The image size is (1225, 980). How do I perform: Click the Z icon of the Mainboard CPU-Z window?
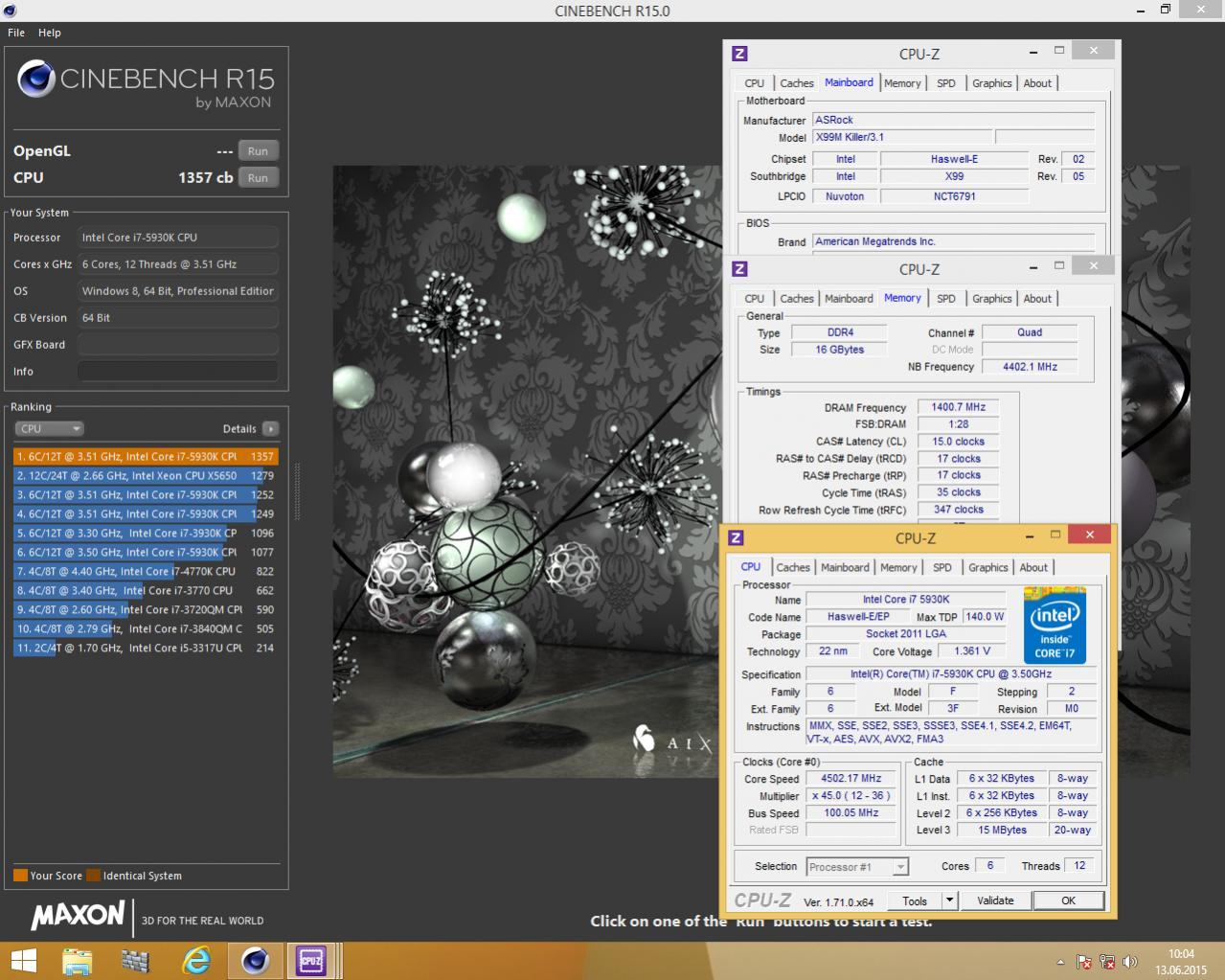click(739, 54)
